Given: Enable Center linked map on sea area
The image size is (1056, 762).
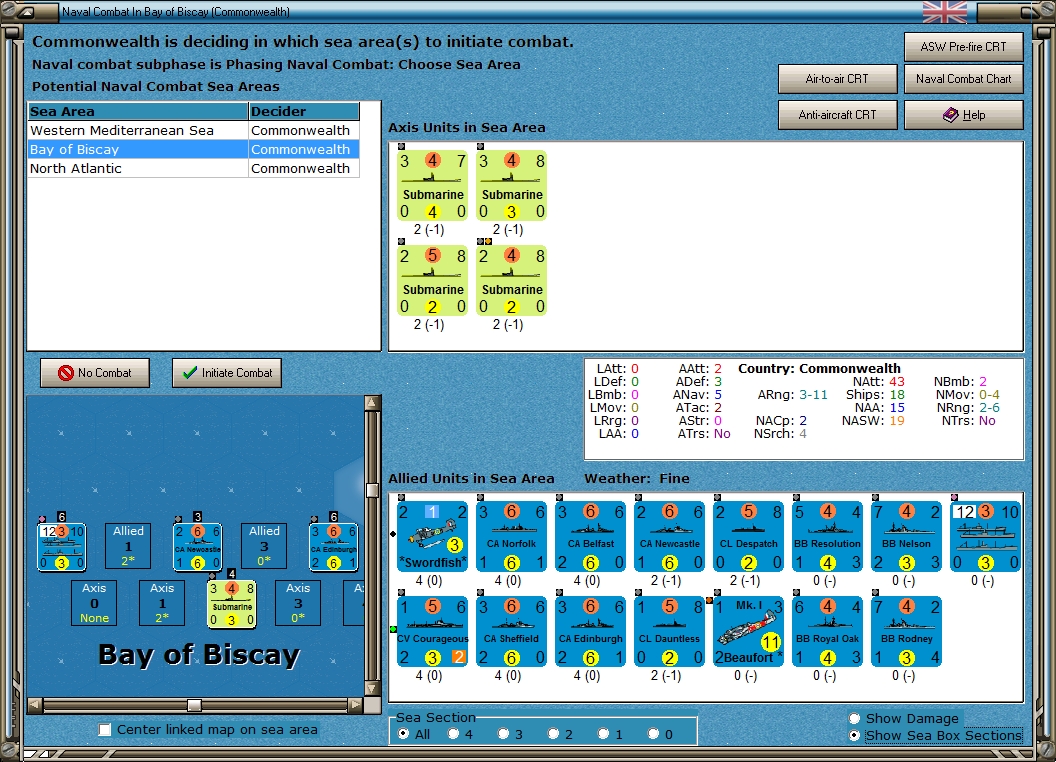Looking at the screenshot, I should pyautogui.click(x=104, y=730).
